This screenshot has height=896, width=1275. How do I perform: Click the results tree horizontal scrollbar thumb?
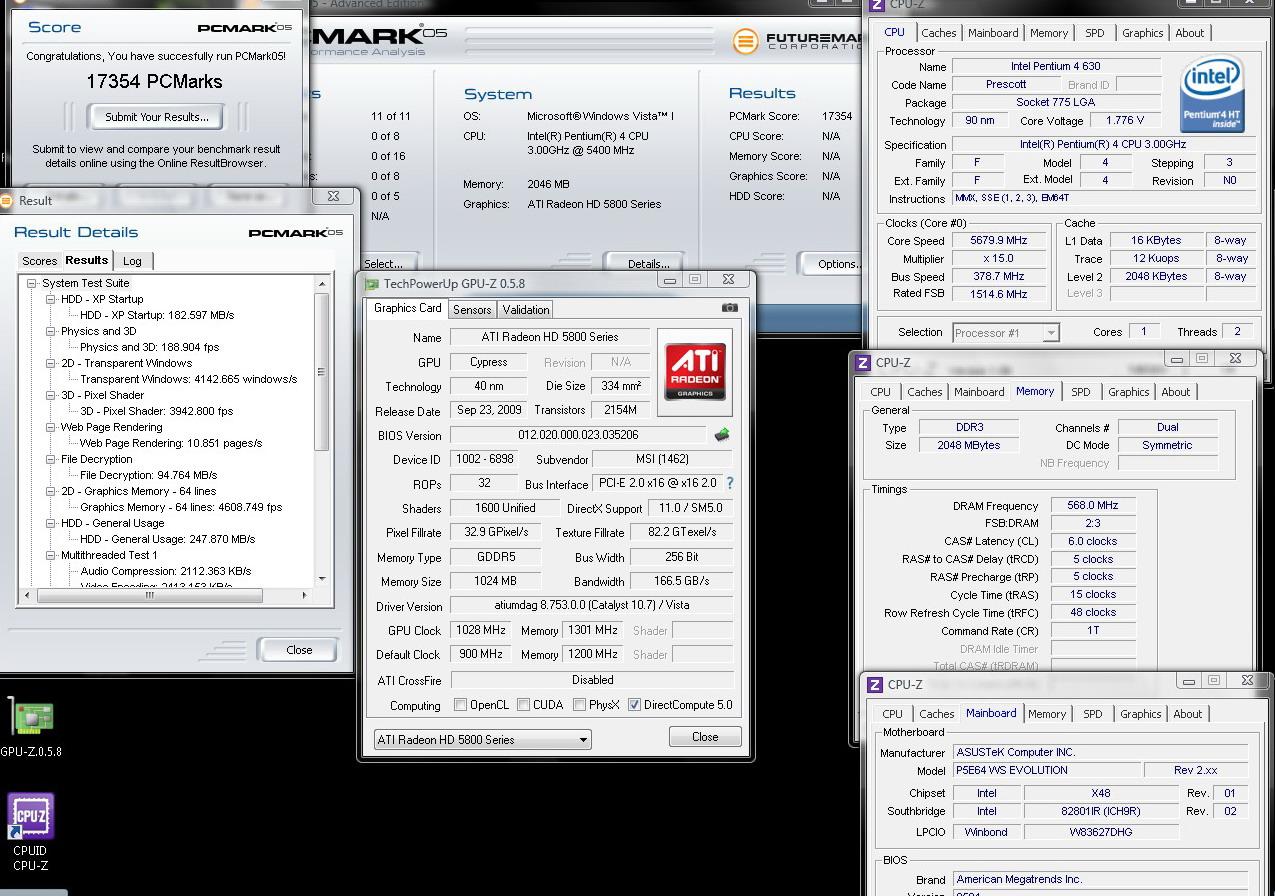(148, 595)
